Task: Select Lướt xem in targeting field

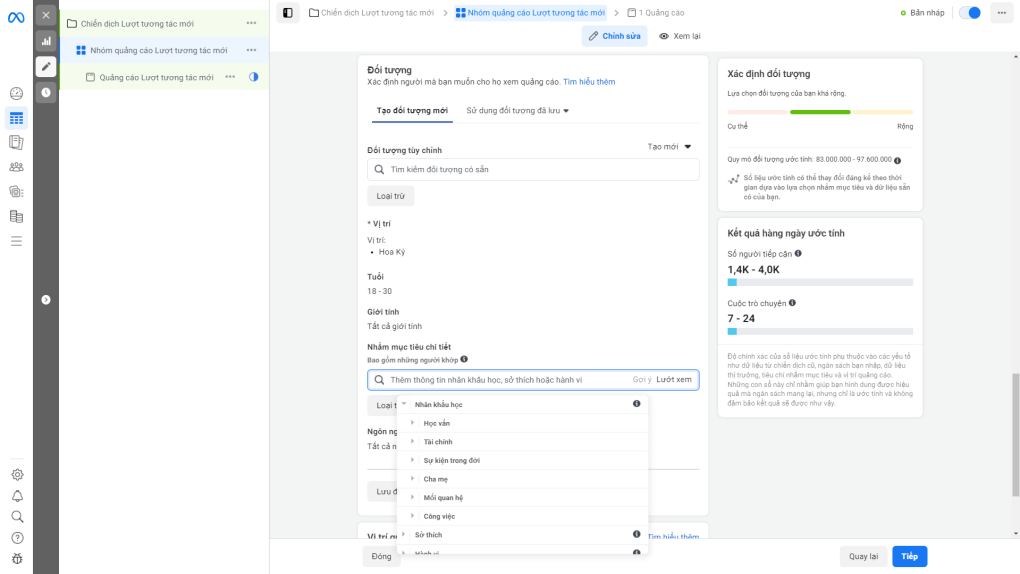Action: click(x=674, y=379)
